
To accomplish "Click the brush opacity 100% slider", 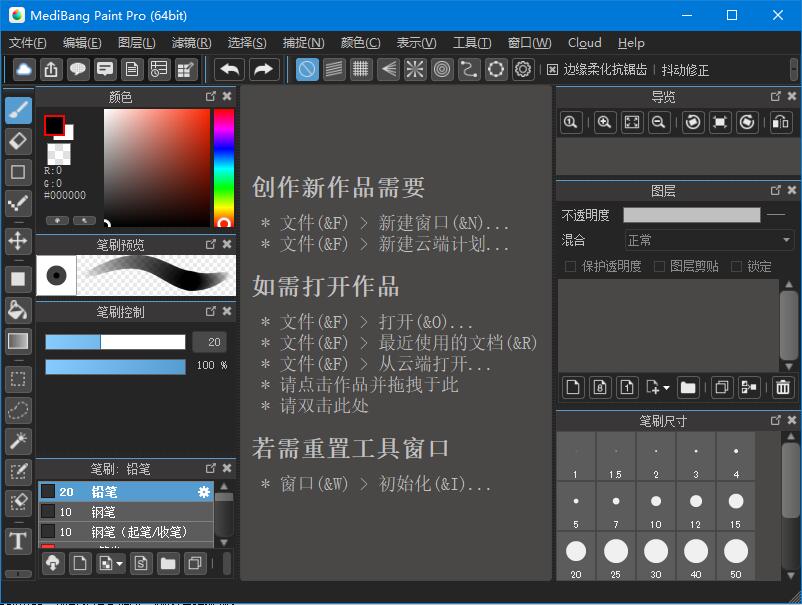I will click(x=115, y=367).
